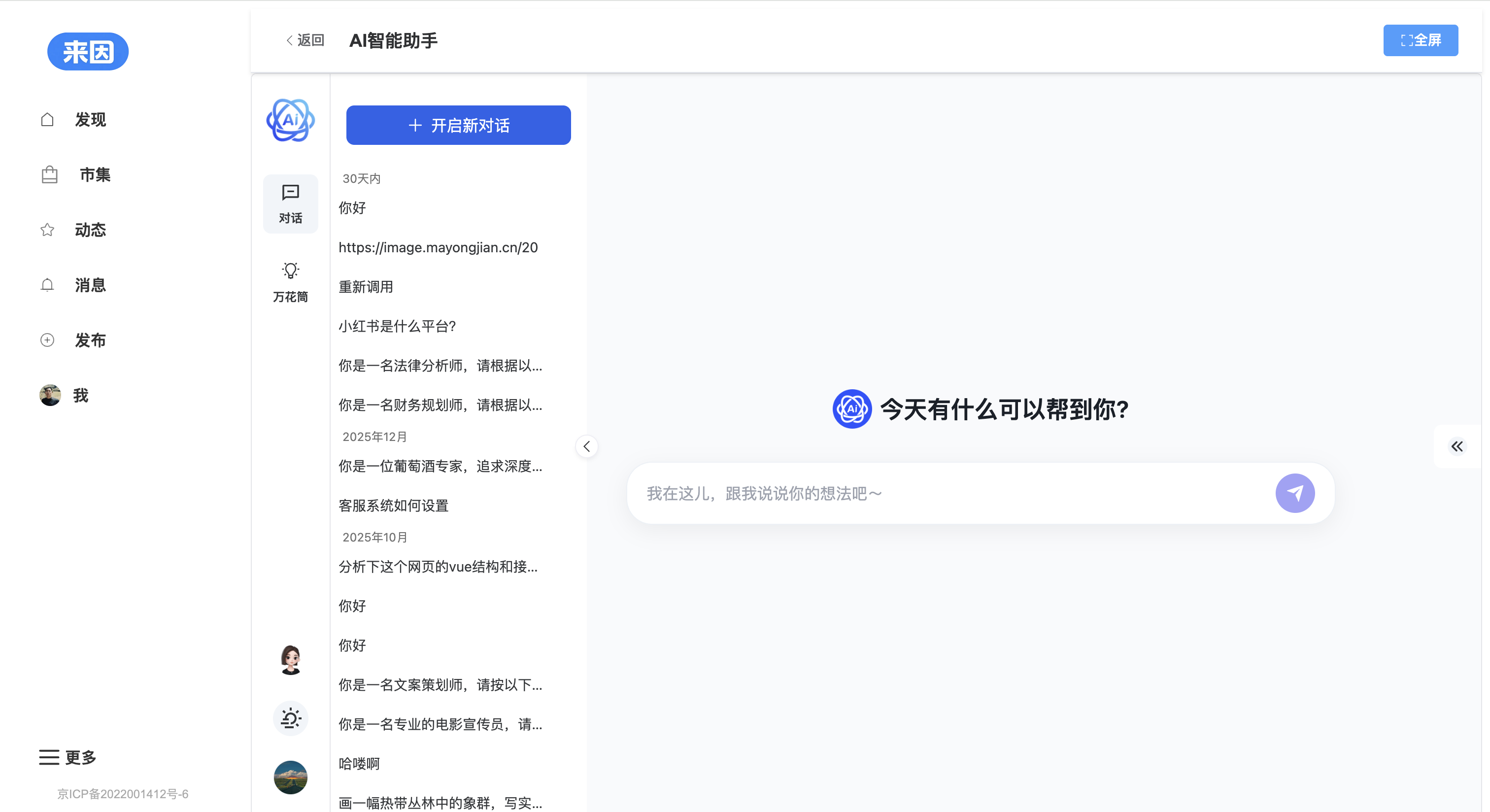Open 市集 shopping bag menu item
This screenshot has width=1490, height=812.
tap(94, 174)
